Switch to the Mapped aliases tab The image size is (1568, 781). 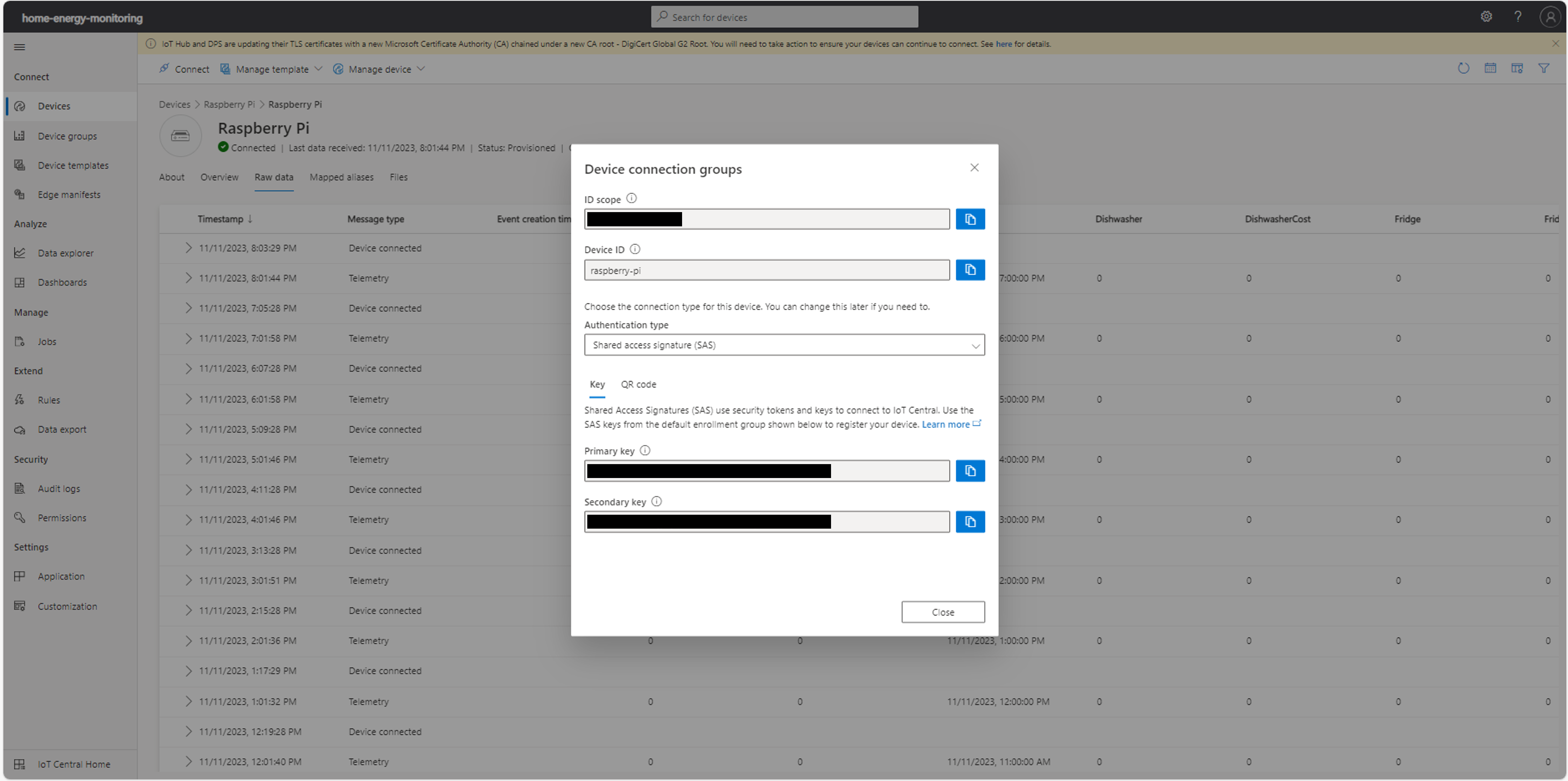341,177
